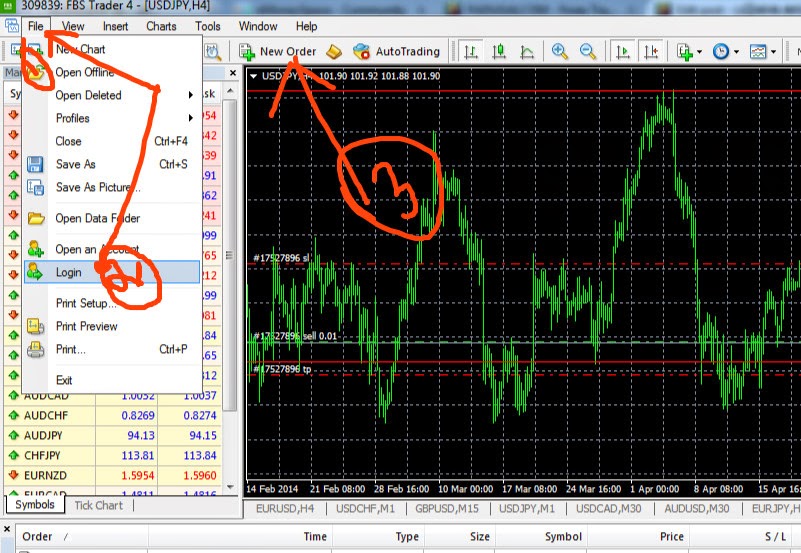Viewport: 801px width, 553px height.
Task: Click the New Order toolbar button
Action: coord(277,51)
